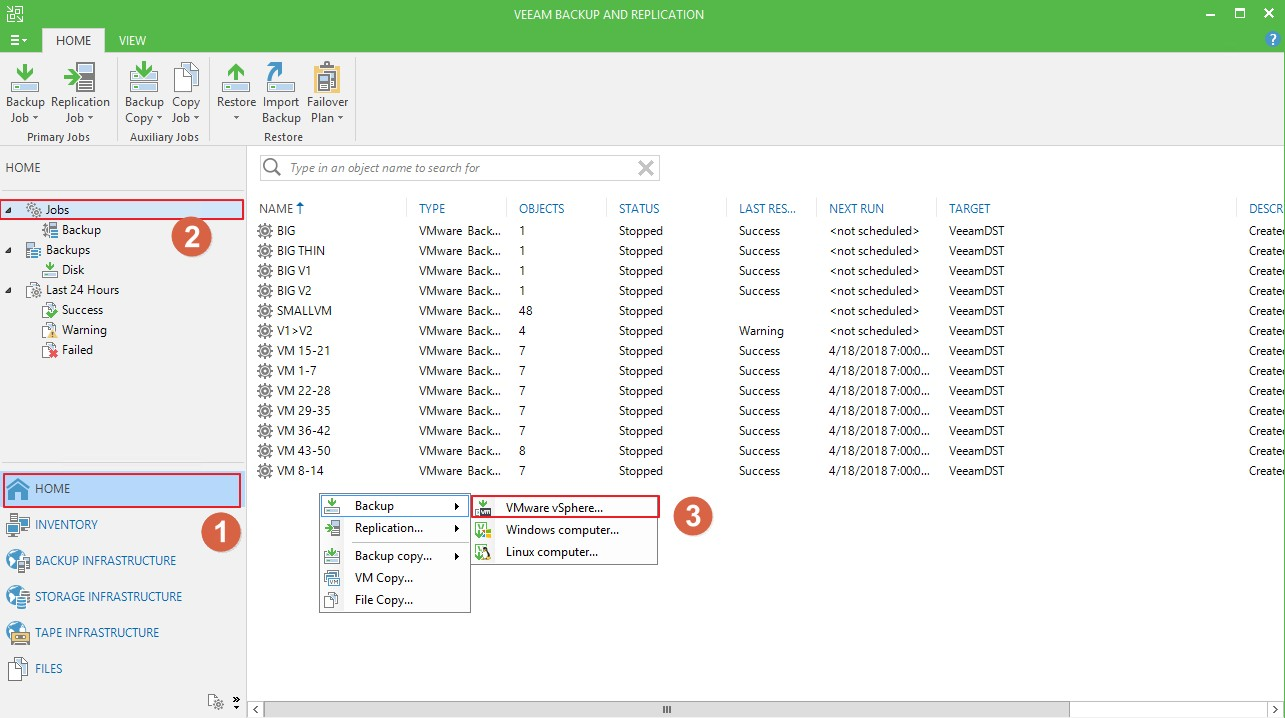
Task: Open Tape Infrastructure view
Action: pyautogui.click(x=97, y=633)
